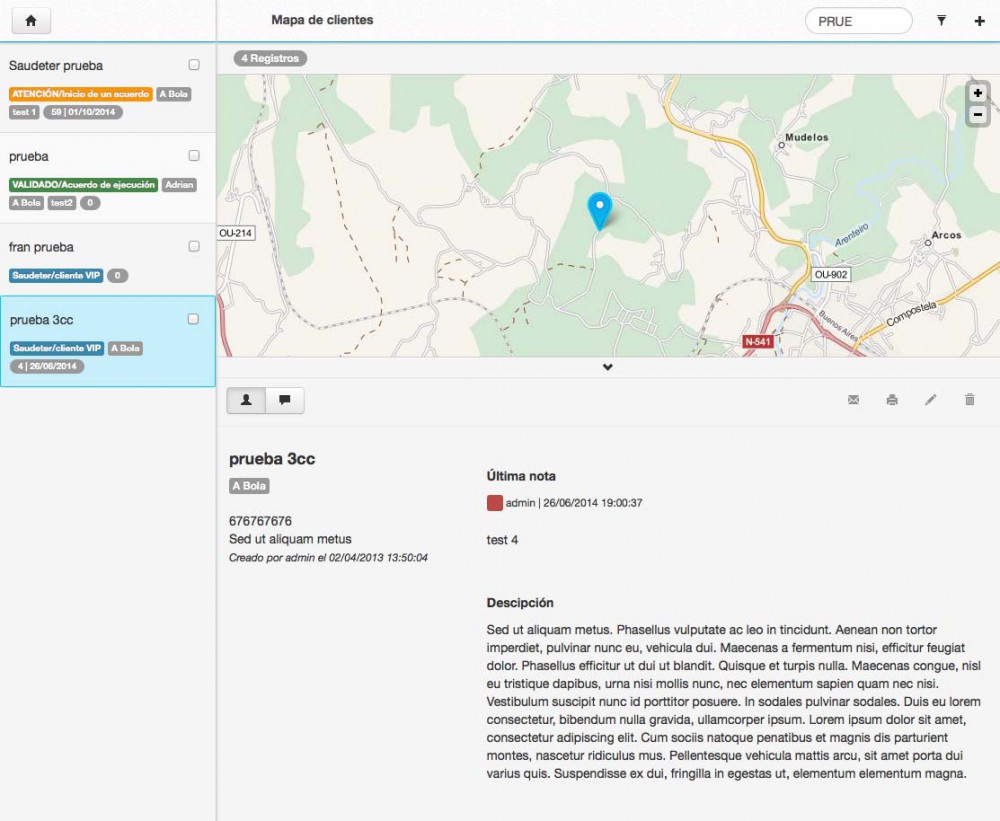
Task: Collapse the map with the chevron
Action: [607, 367]
